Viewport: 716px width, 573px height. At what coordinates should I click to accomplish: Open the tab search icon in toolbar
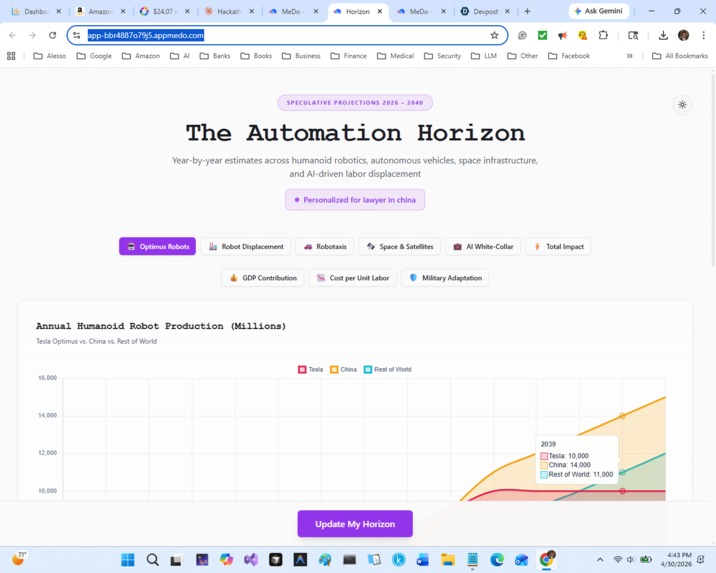pyautogui.click(x=633, y=35)
